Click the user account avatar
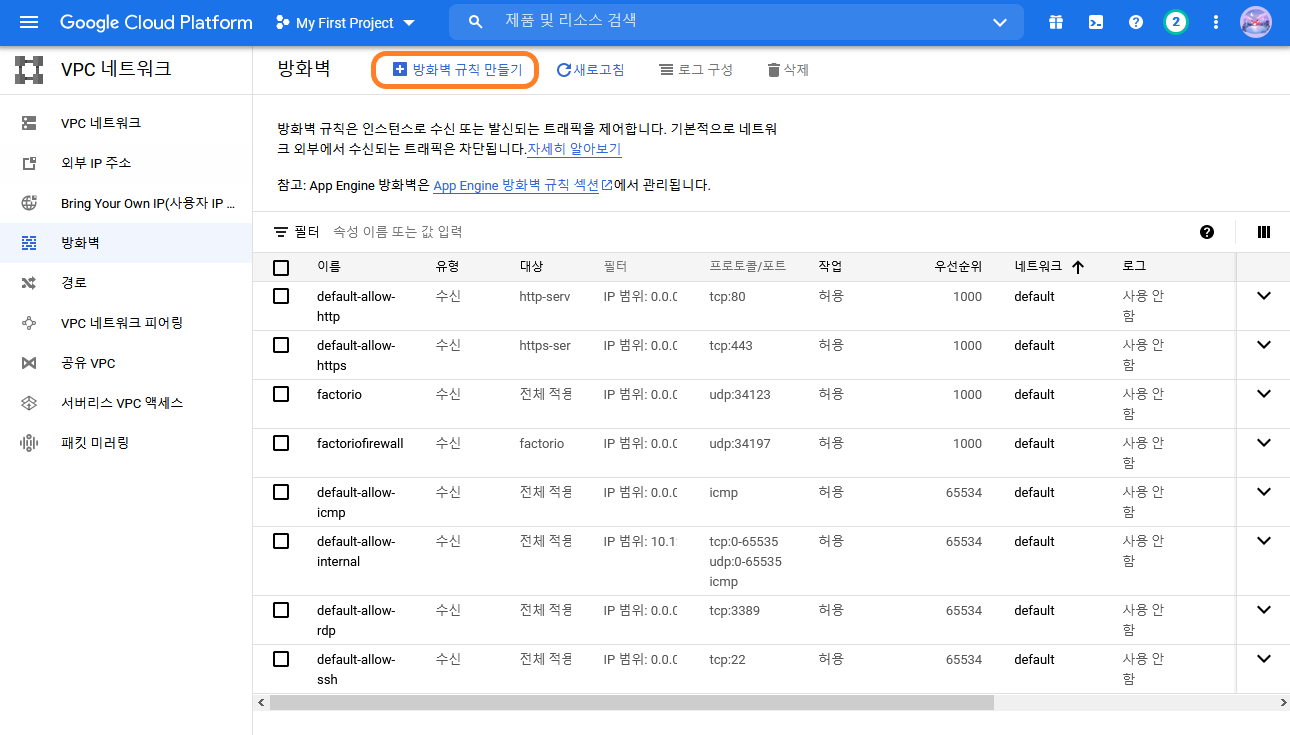The image size is (1290, 735). point(1255,22)
